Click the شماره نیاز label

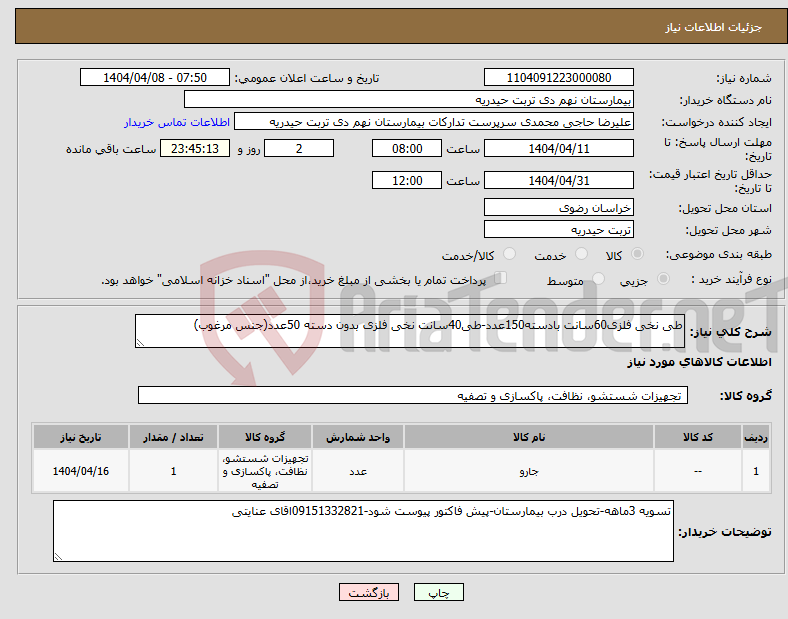[744, 78]
